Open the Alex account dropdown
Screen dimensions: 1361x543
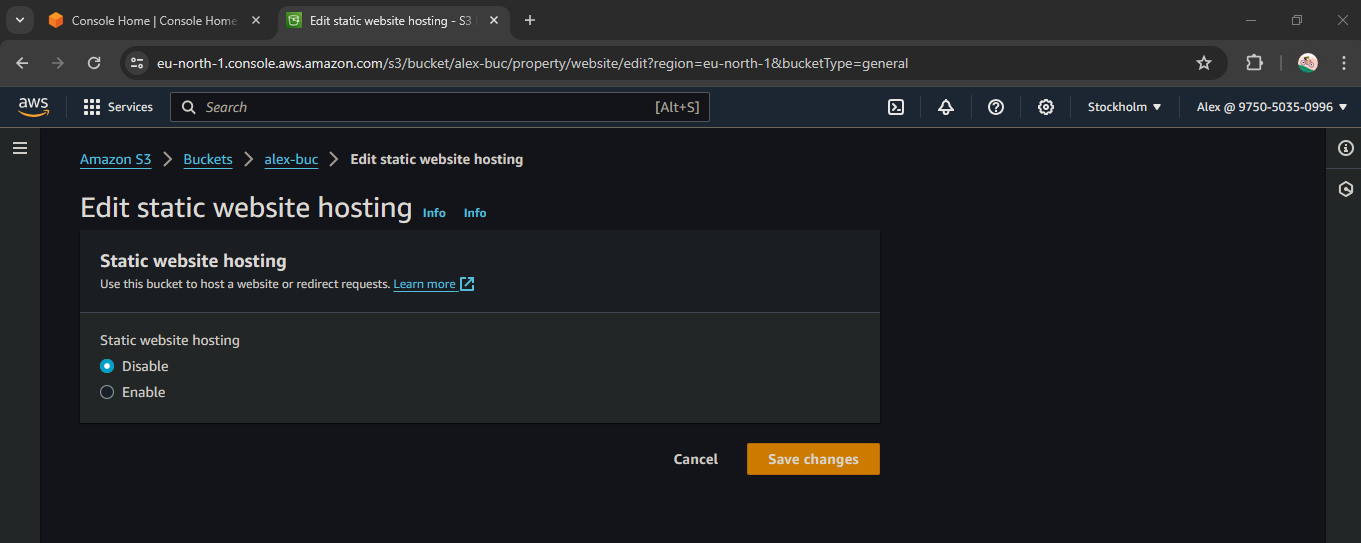[x=1272, y=107]
